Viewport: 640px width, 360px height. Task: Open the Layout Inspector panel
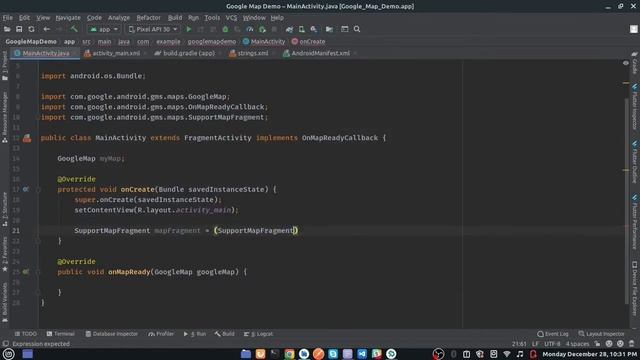coord(601,334)
